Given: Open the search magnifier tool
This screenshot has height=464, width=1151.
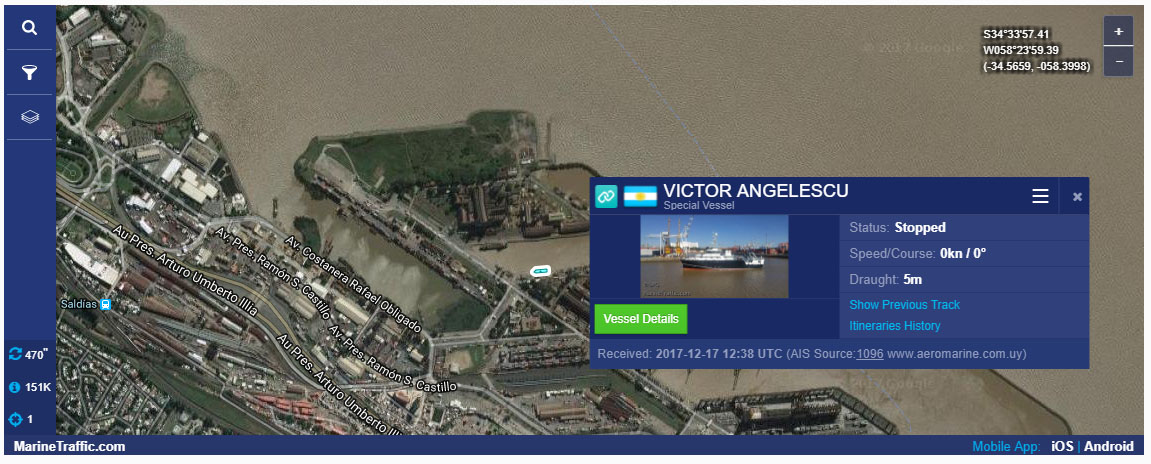Looking at the screenshot, I should click(29, 28).
